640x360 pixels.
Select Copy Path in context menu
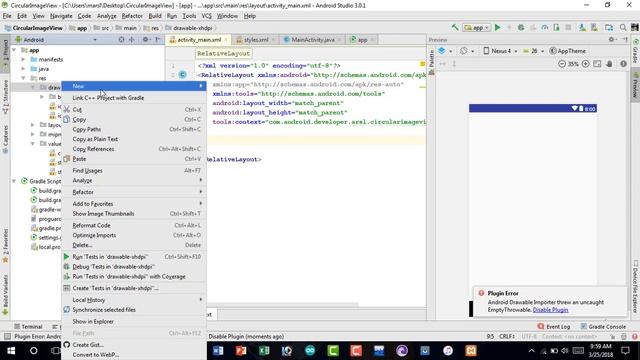pos(133,129)
